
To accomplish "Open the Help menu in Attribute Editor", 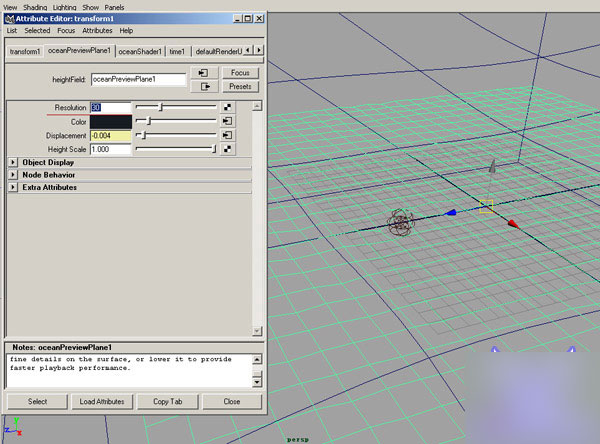I will click(126, 31).
